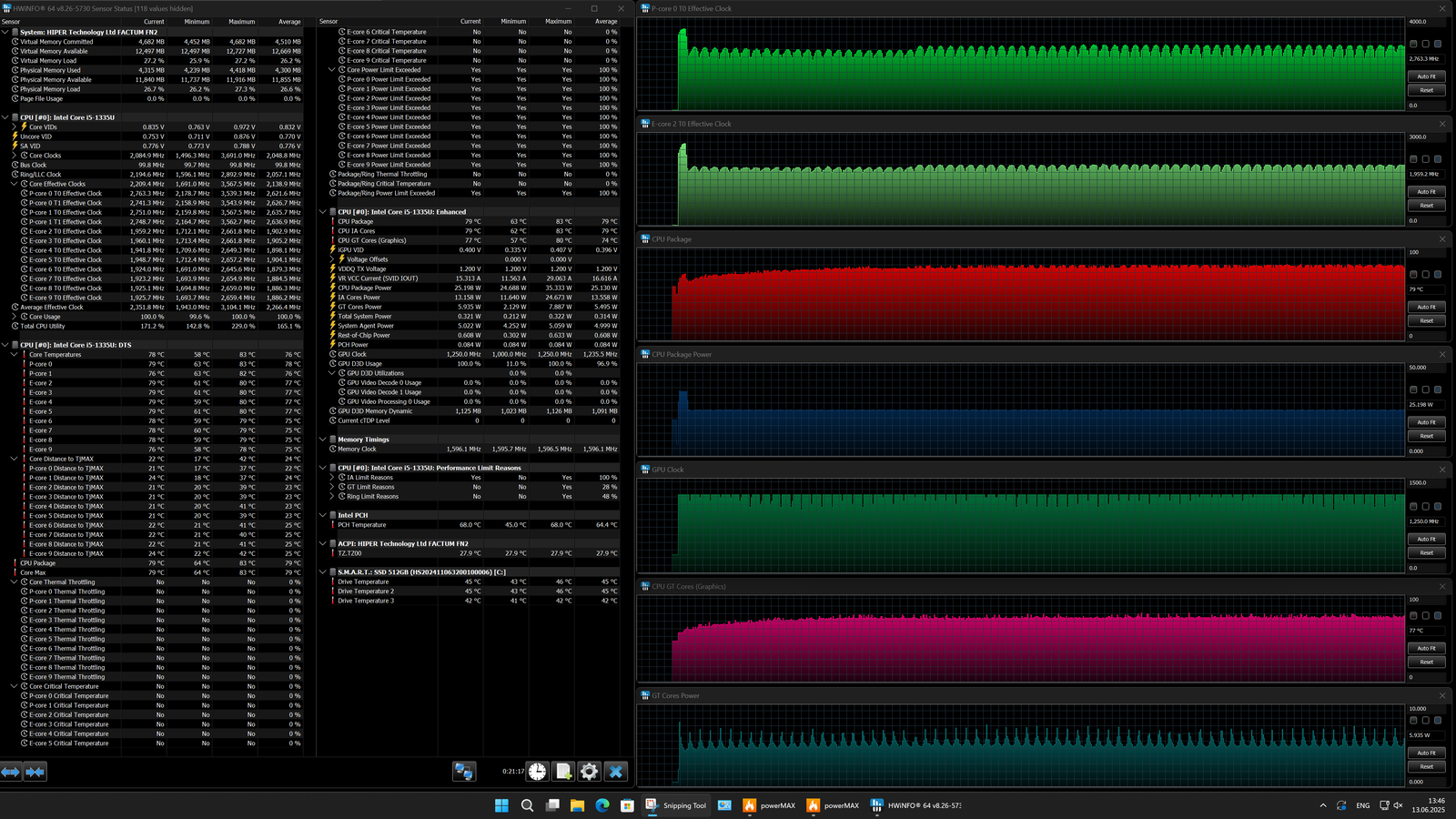Open Snipping Tool in the taskbar
1456x819 pixels.
(x=676, y=805)
